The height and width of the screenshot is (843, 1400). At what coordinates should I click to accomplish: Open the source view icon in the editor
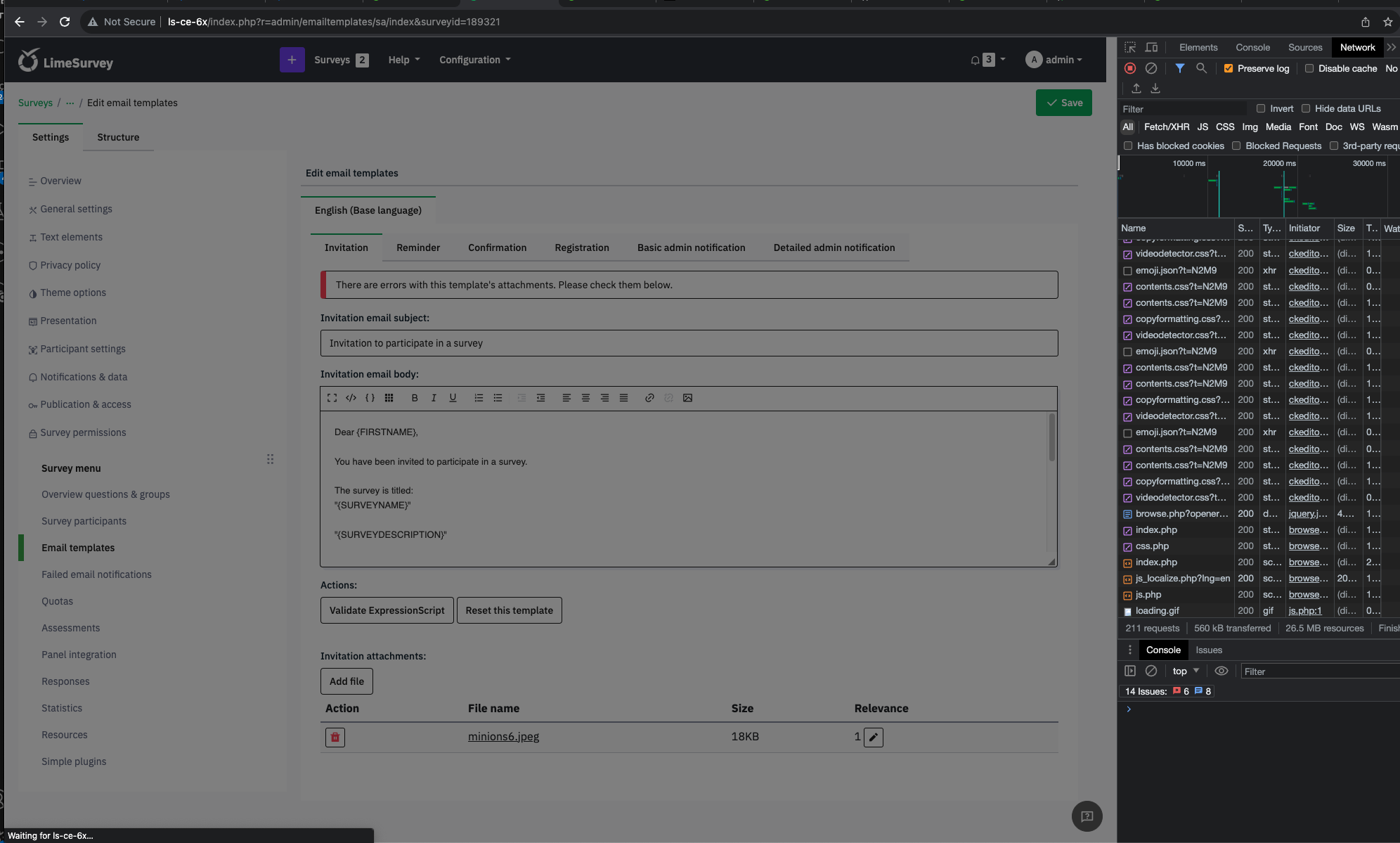pos(351,398)
